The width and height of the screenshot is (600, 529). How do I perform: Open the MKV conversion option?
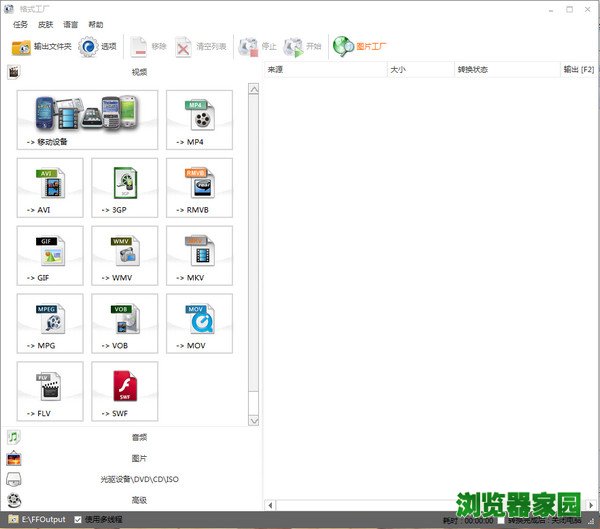click(x=199, y=255)
